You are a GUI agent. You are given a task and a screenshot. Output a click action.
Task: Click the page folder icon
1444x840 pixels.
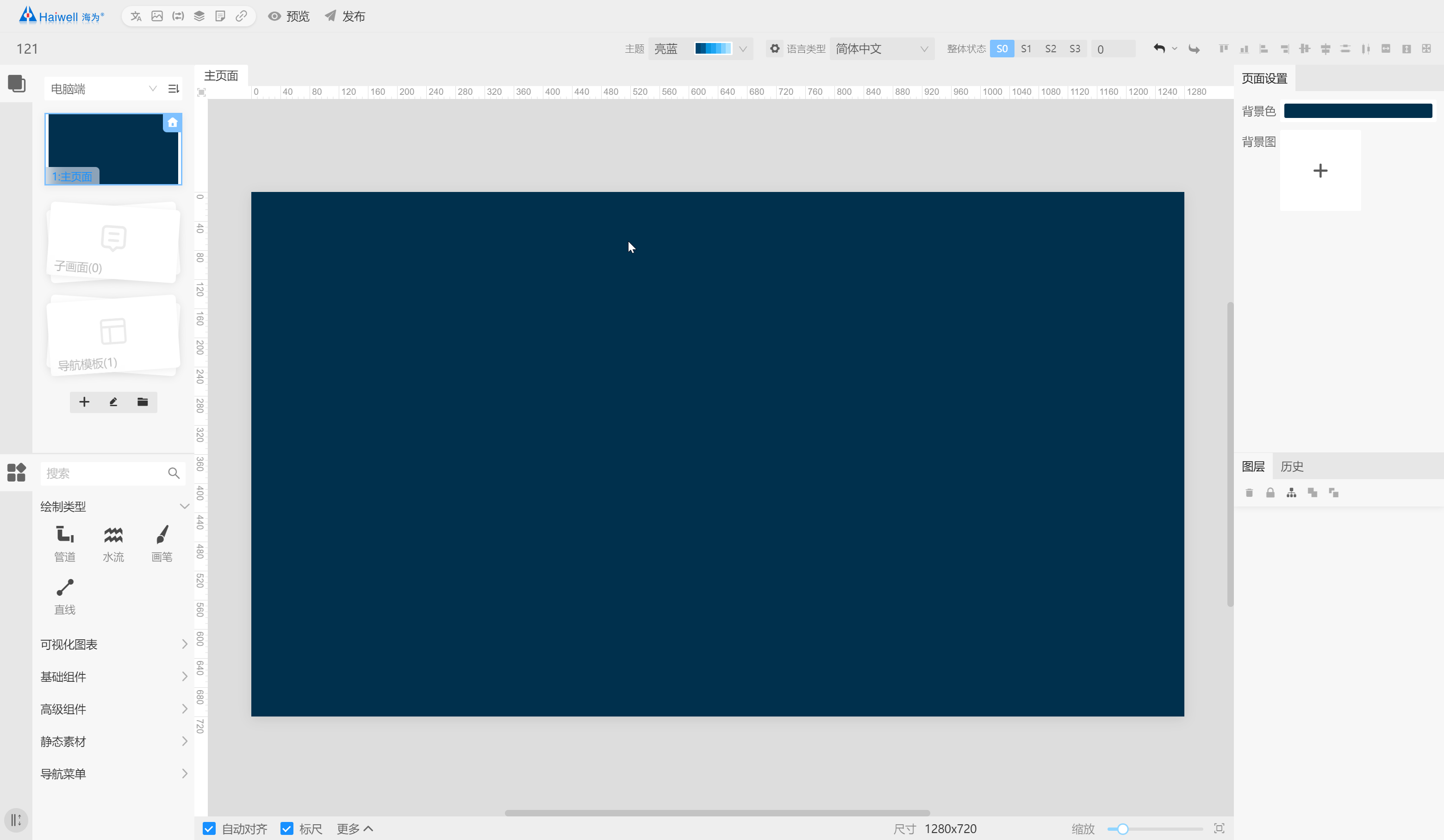(x=143, y=402)
